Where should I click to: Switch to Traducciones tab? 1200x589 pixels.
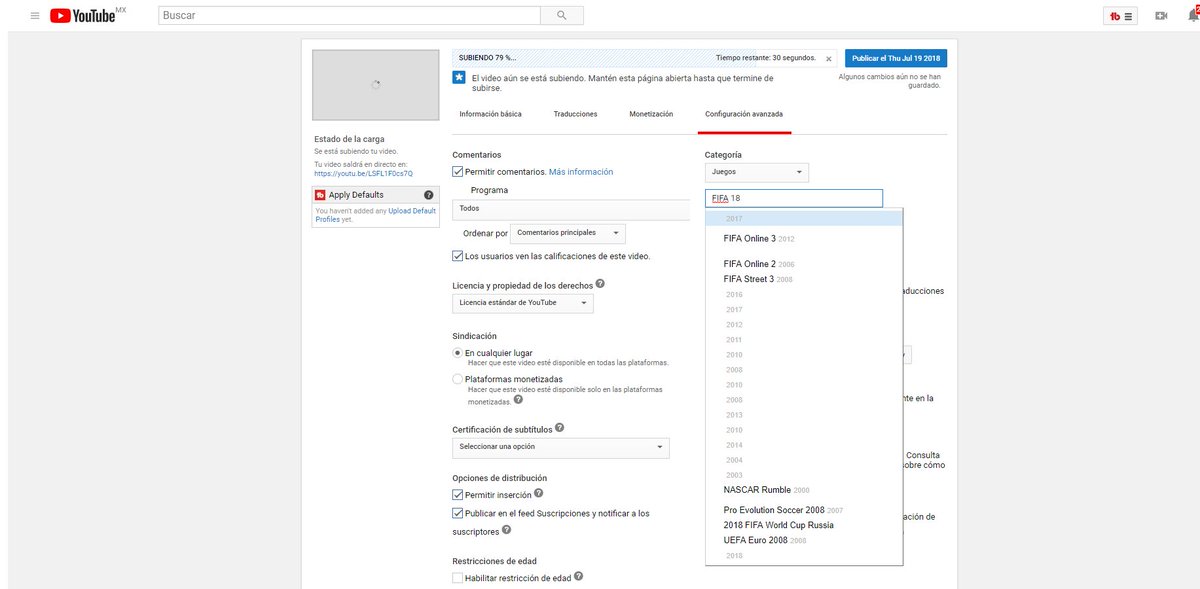pyautogui.click(x=575, y=114)
